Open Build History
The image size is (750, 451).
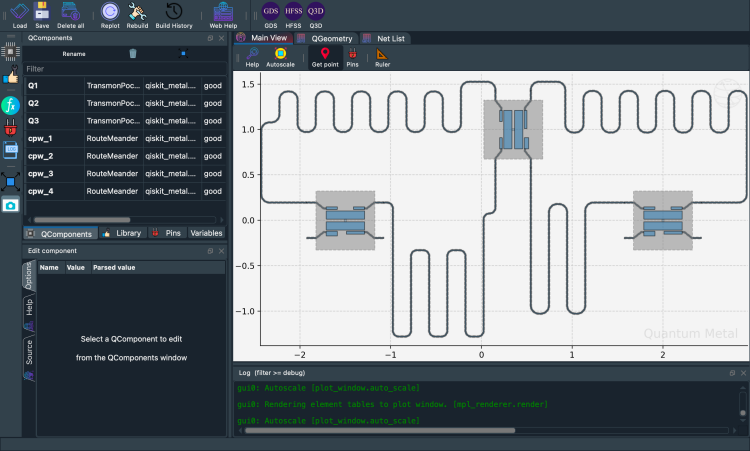point(174,15)
